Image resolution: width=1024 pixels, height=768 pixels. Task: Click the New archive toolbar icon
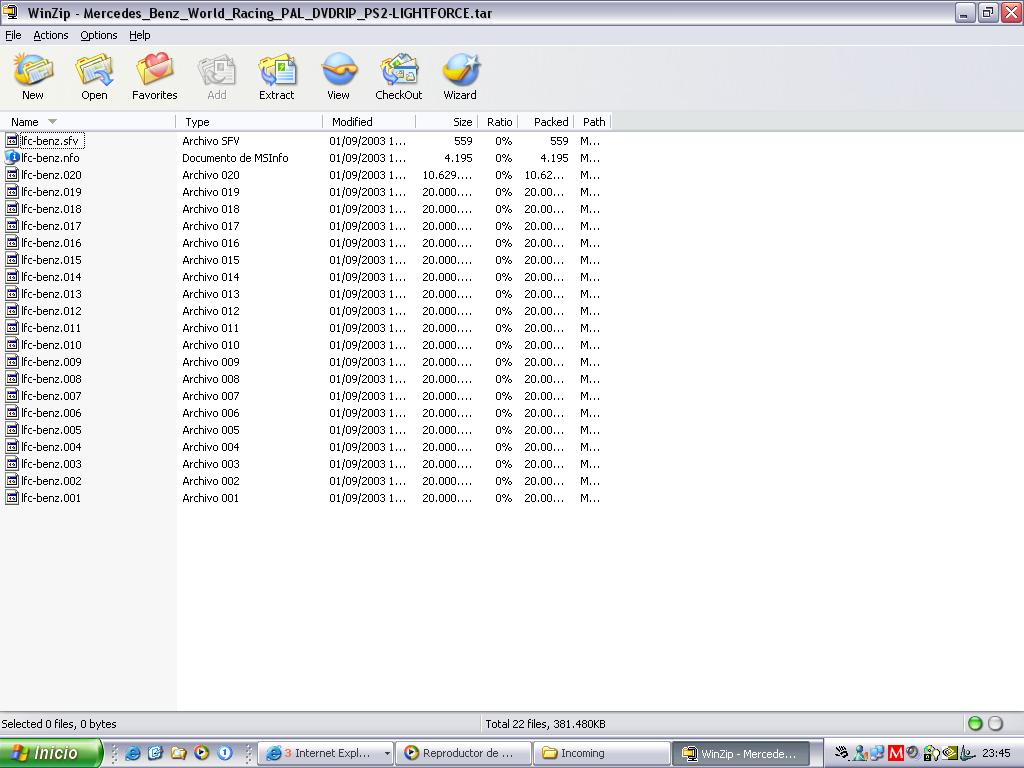33,70
